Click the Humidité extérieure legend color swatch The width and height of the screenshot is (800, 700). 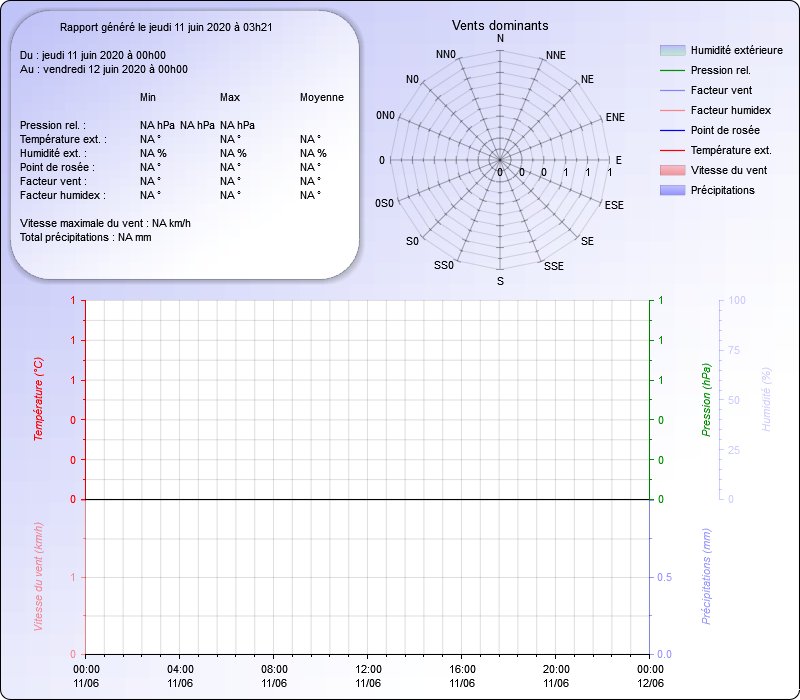pyautogui.click(x=672, y=50)
